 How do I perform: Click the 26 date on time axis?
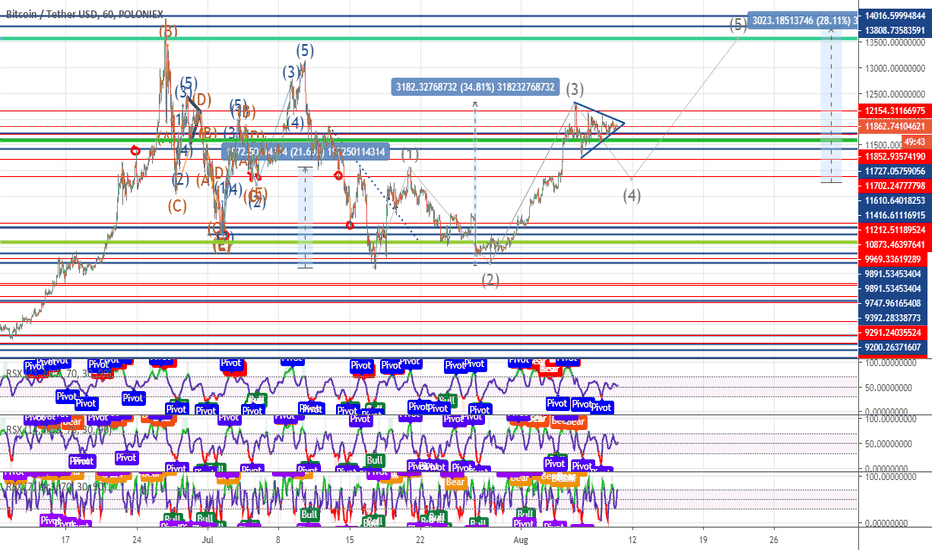774,540
